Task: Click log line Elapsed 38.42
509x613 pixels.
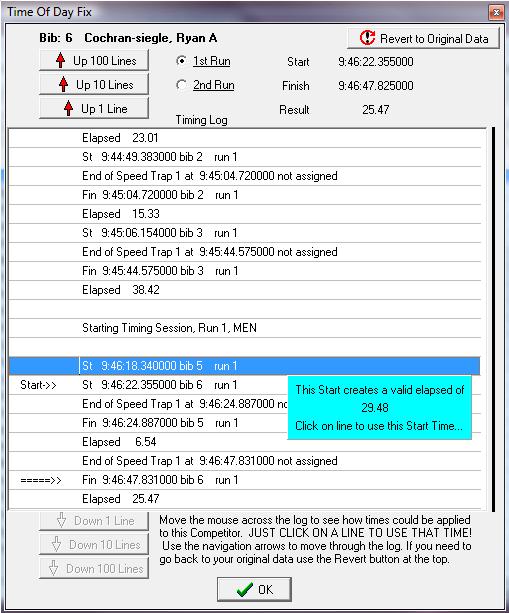Action: click(x=245, y=290)
